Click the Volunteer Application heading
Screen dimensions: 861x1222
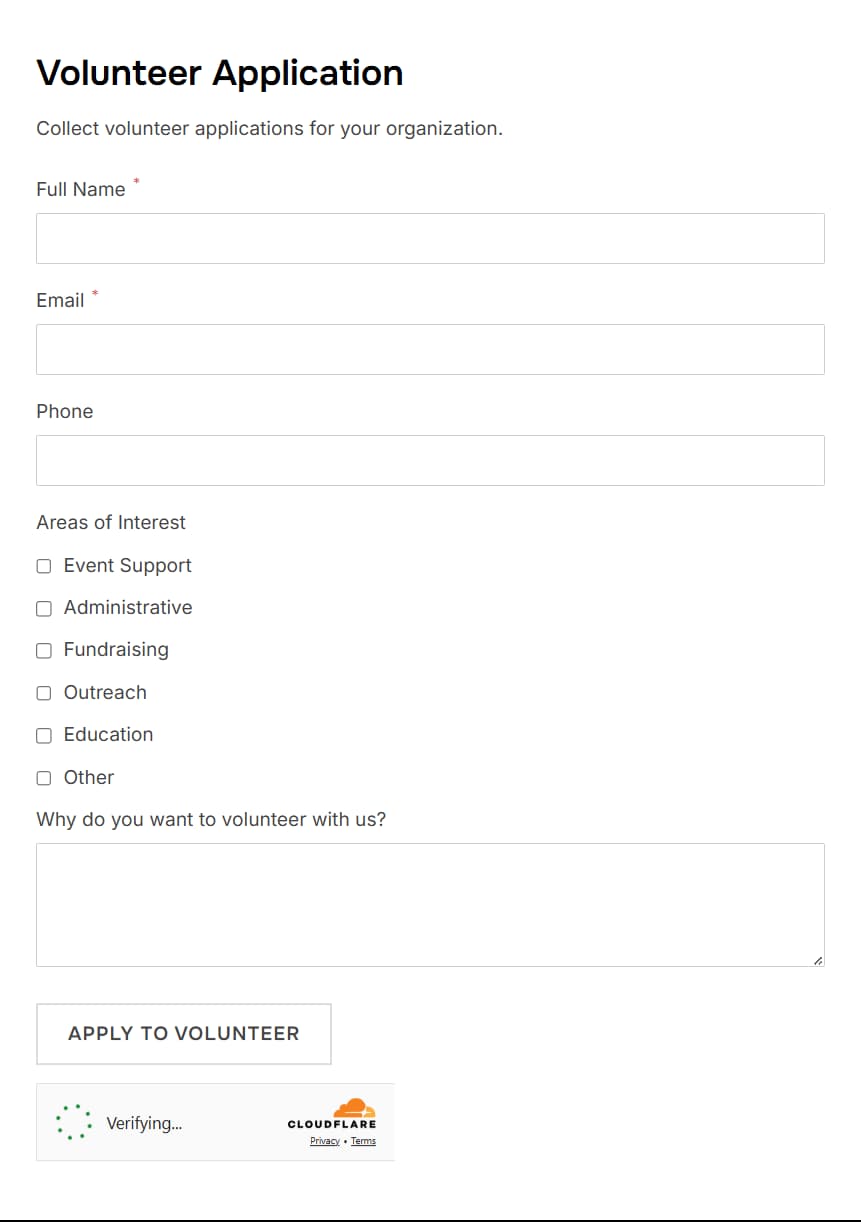point(219,72)
